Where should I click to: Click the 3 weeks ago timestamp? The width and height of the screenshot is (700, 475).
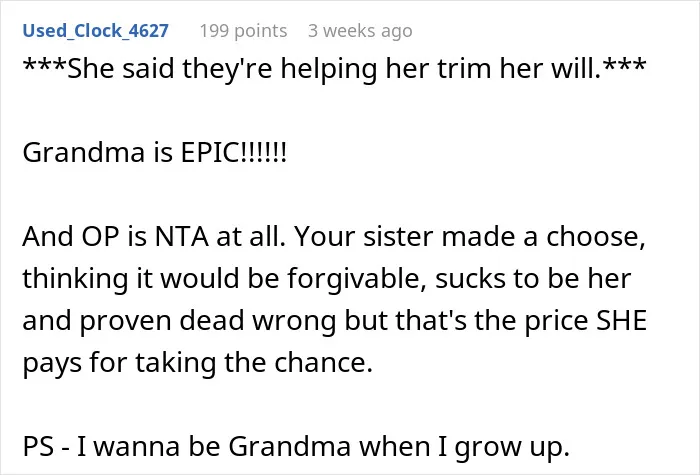tap(360, 31)
